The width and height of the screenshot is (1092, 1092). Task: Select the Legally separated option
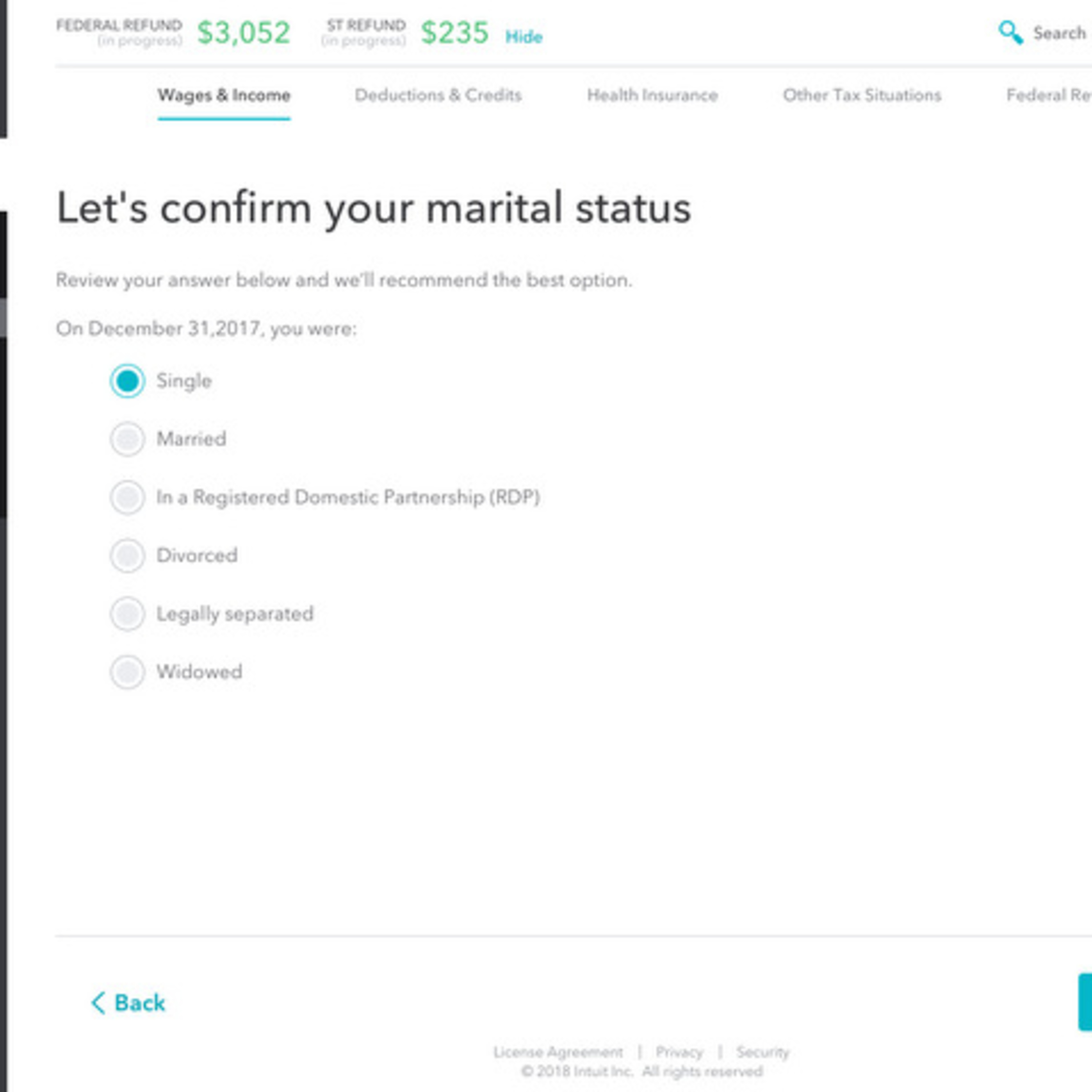127,614
